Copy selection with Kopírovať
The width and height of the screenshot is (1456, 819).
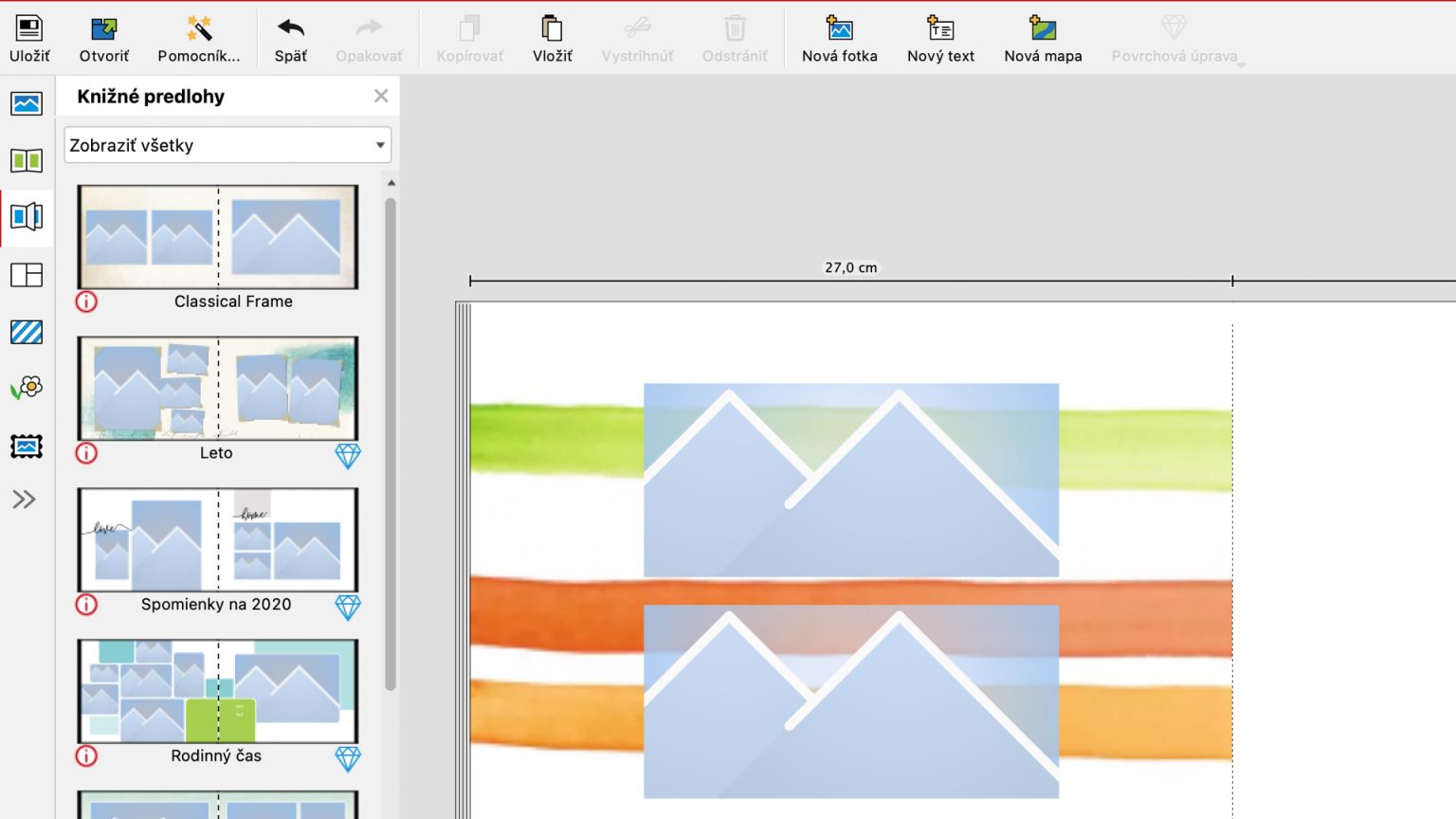(470, 40)
